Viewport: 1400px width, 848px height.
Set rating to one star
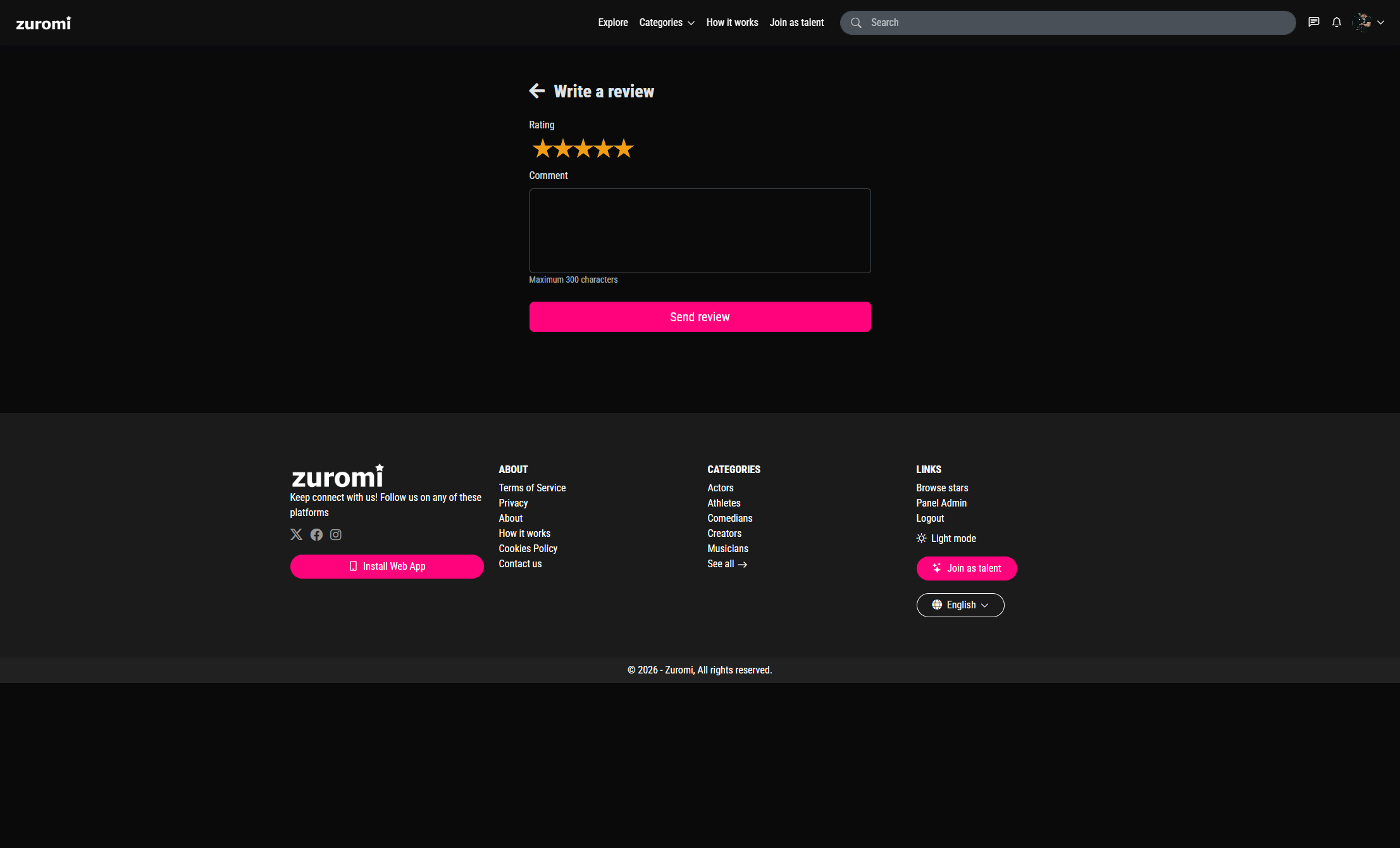pos(542,149)
